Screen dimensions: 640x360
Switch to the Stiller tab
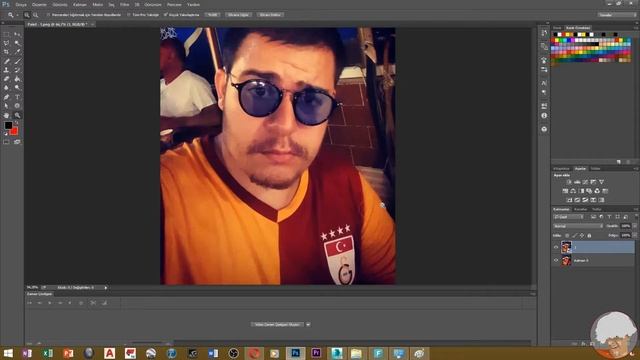point(596,169)
